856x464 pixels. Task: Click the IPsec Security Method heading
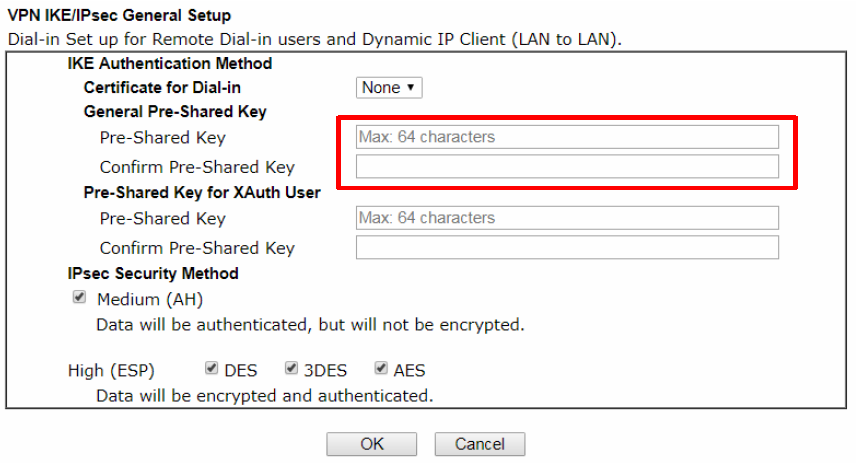(x=153, y=273)
